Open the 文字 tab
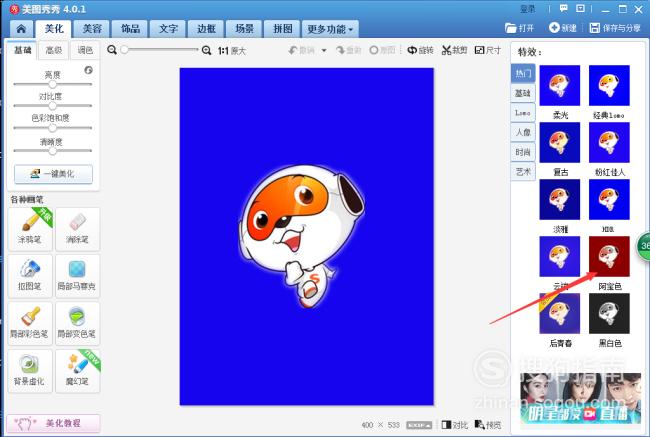650x437 pixels. point(168,29)
